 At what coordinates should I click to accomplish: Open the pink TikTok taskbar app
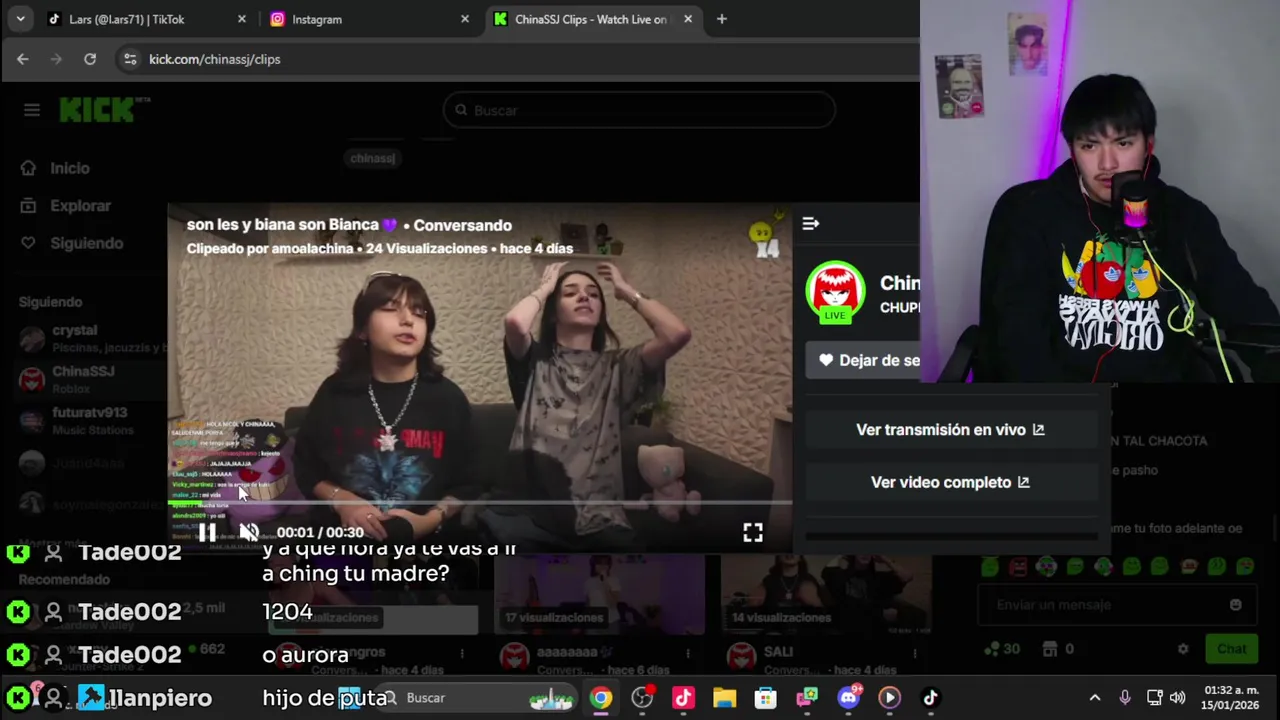(x=683, y=698)
